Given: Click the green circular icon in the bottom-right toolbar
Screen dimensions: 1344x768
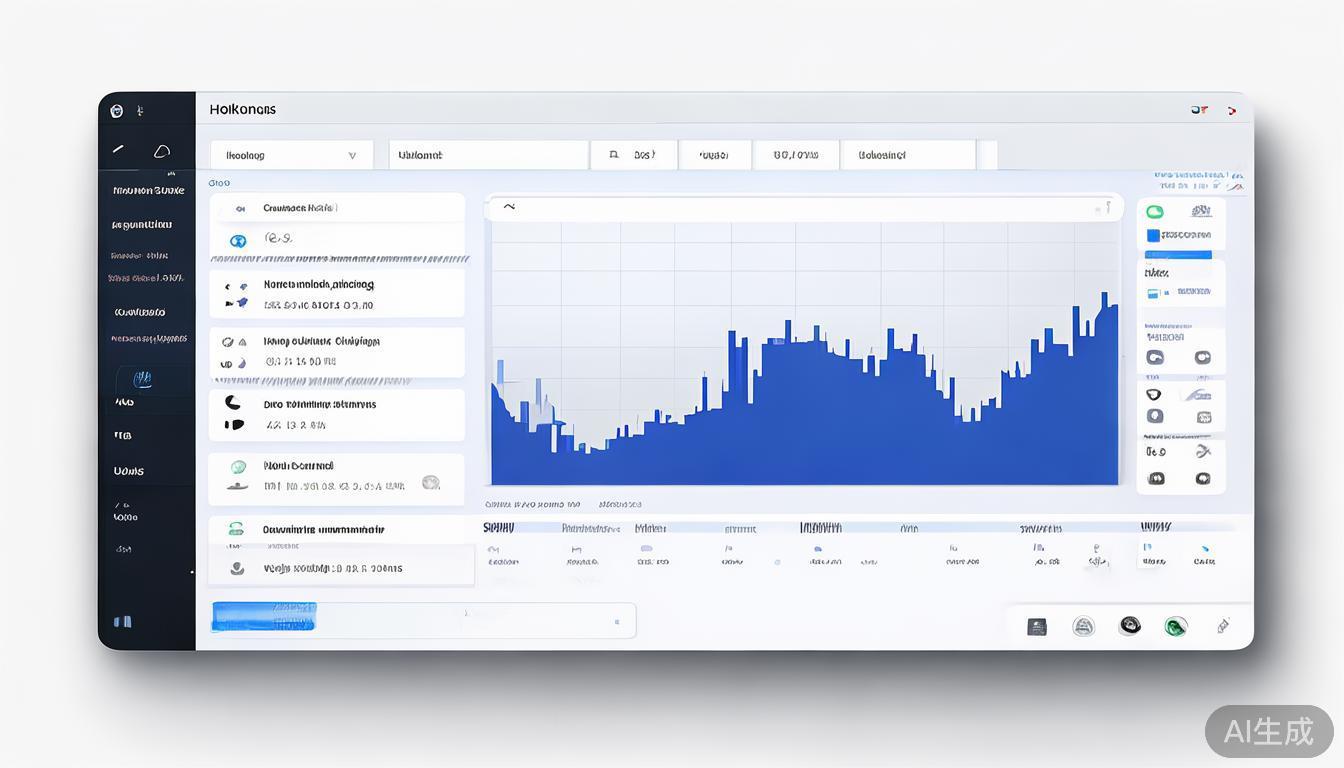Looking at the screenshot, I should [1176, 626].
